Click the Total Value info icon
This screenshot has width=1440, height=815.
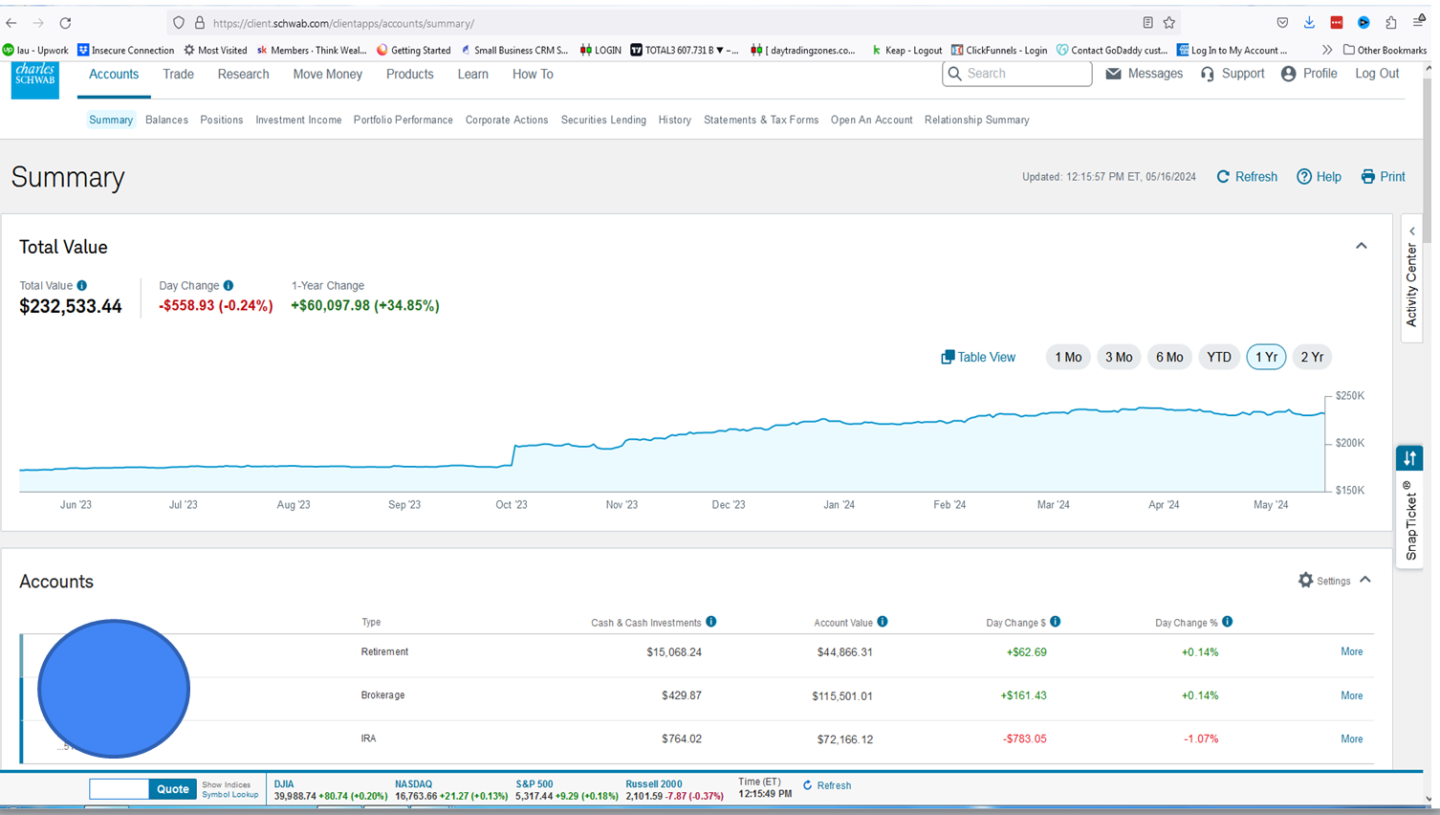tap(82, 286)
